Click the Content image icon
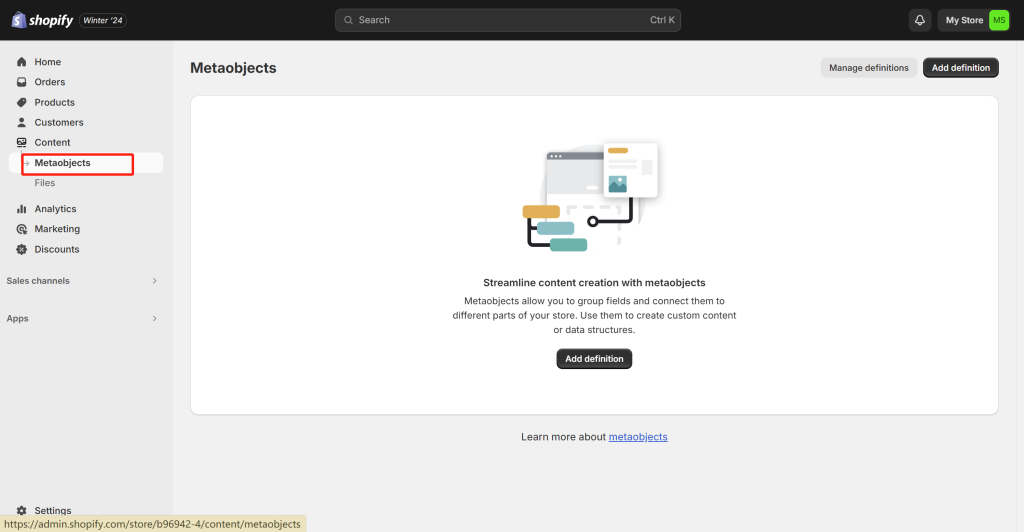 (22, 142)
